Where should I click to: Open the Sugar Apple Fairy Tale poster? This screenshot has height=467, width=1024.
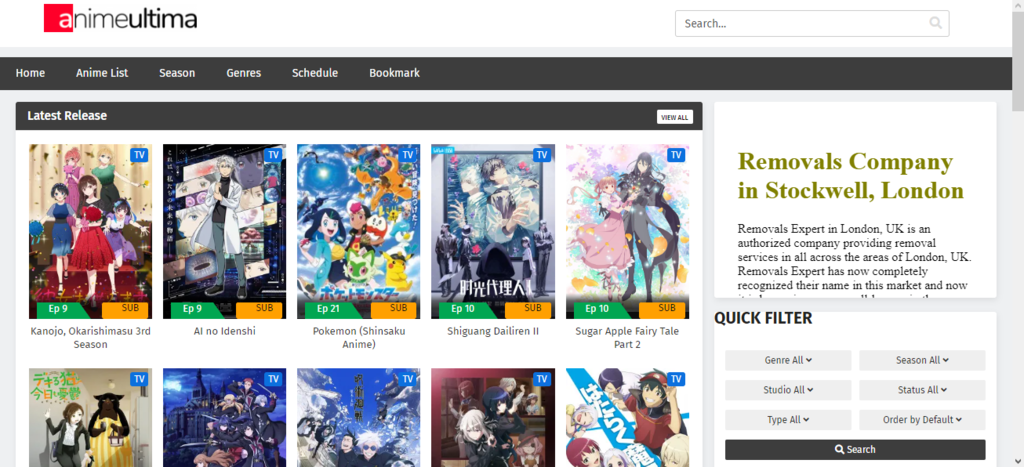627,231
